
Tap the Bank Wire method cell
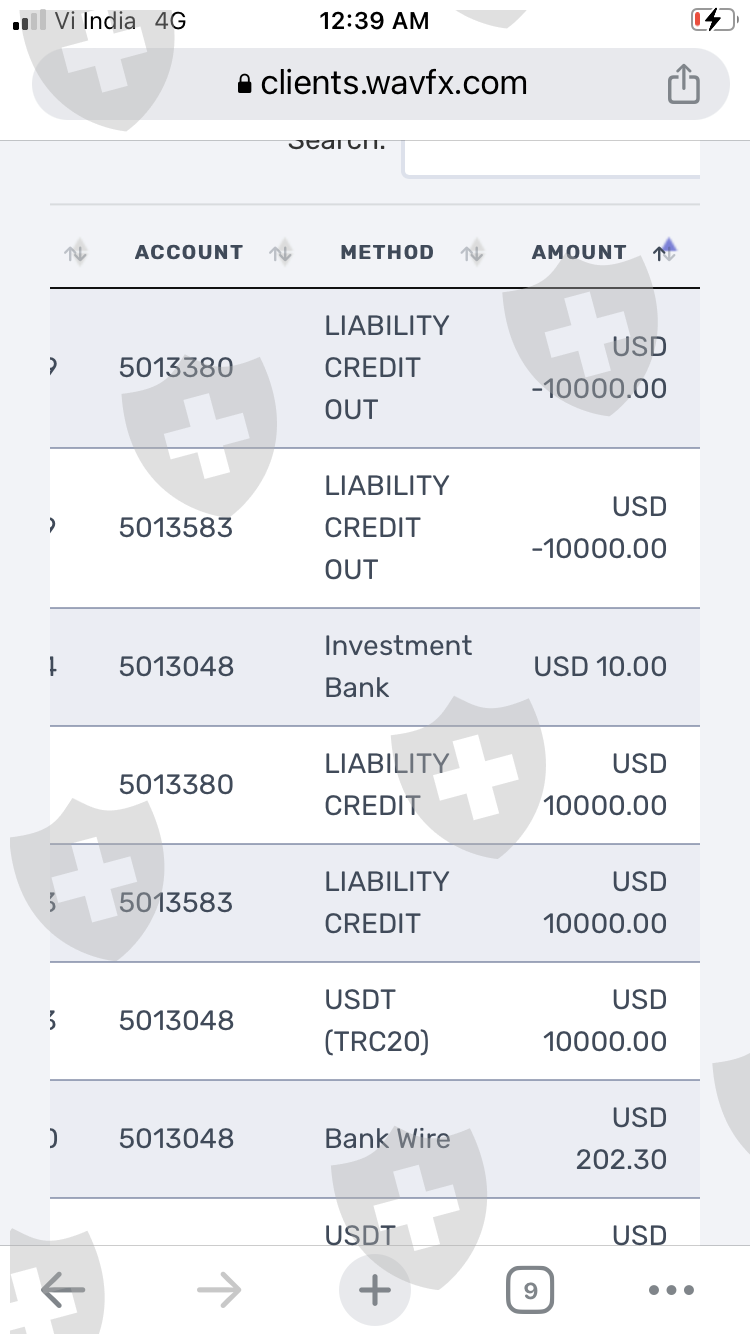click(x=387, y=1138)
